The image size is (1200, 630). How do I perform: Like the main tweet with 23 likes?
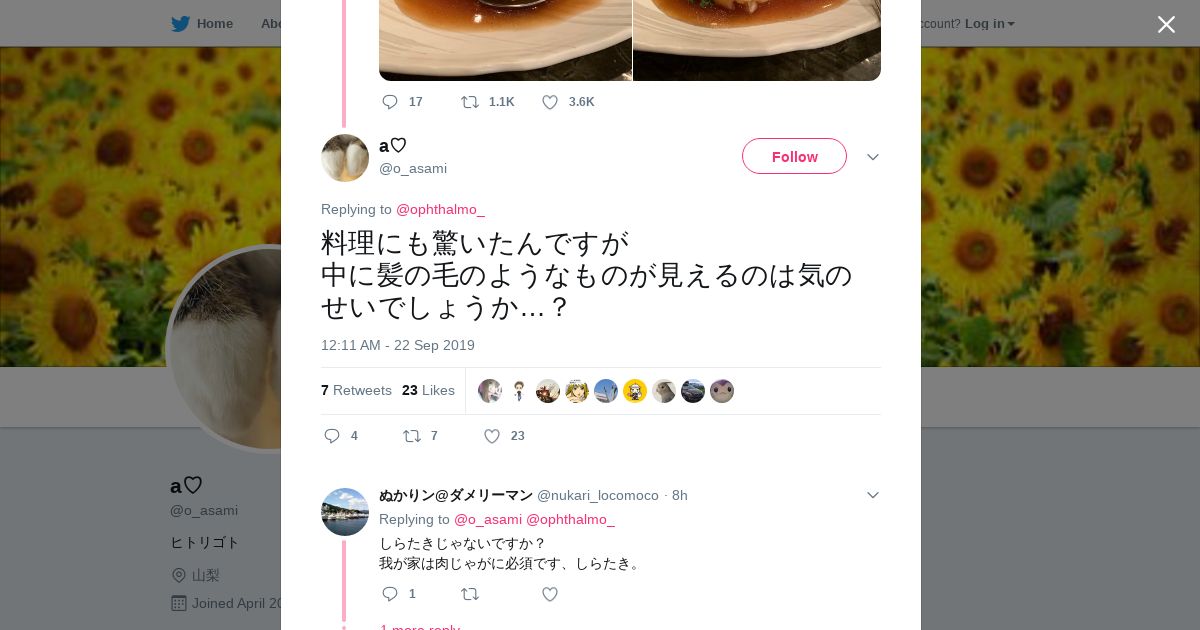click(492, 436)
